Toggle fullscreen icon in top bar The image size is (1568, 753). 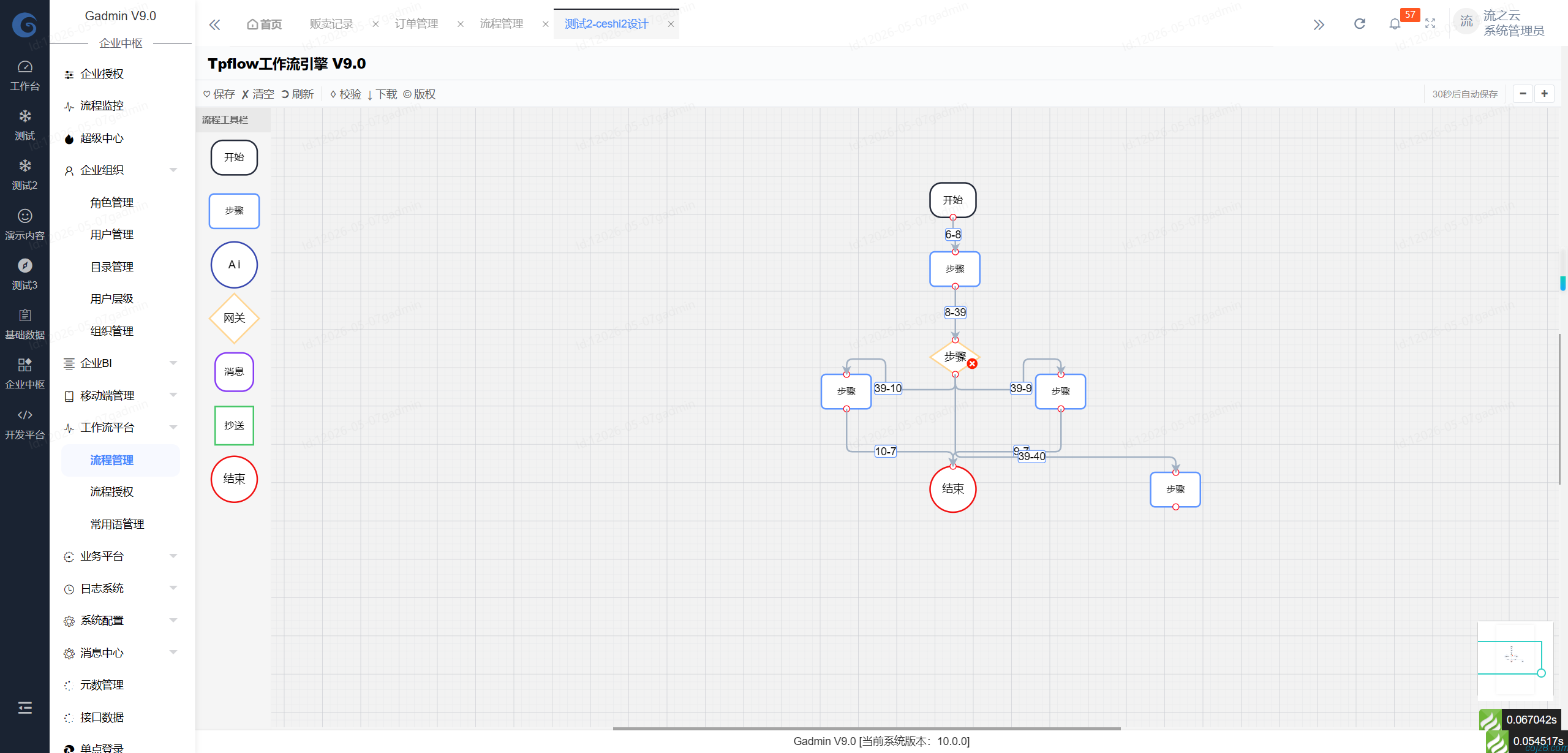[1430, 24]
